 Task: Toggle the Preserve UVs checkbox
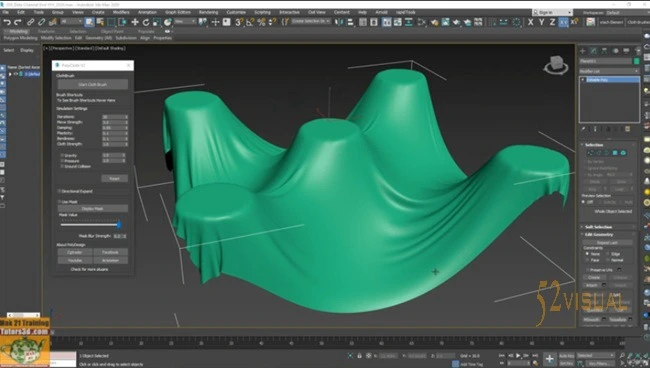[x=587, y=270]
